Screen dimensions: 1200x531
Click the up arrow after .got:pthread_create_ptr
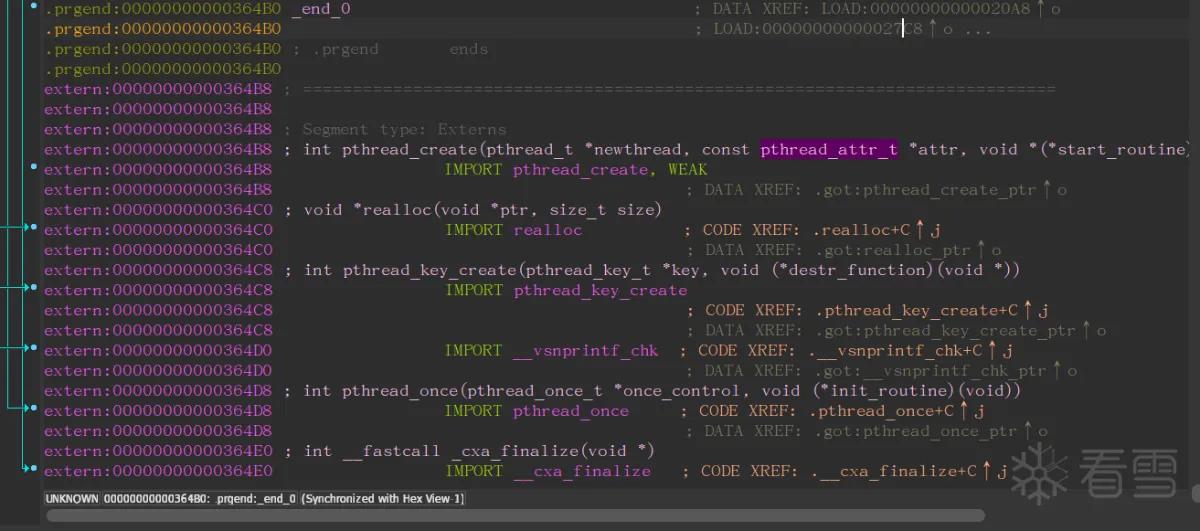[1047, 190]
